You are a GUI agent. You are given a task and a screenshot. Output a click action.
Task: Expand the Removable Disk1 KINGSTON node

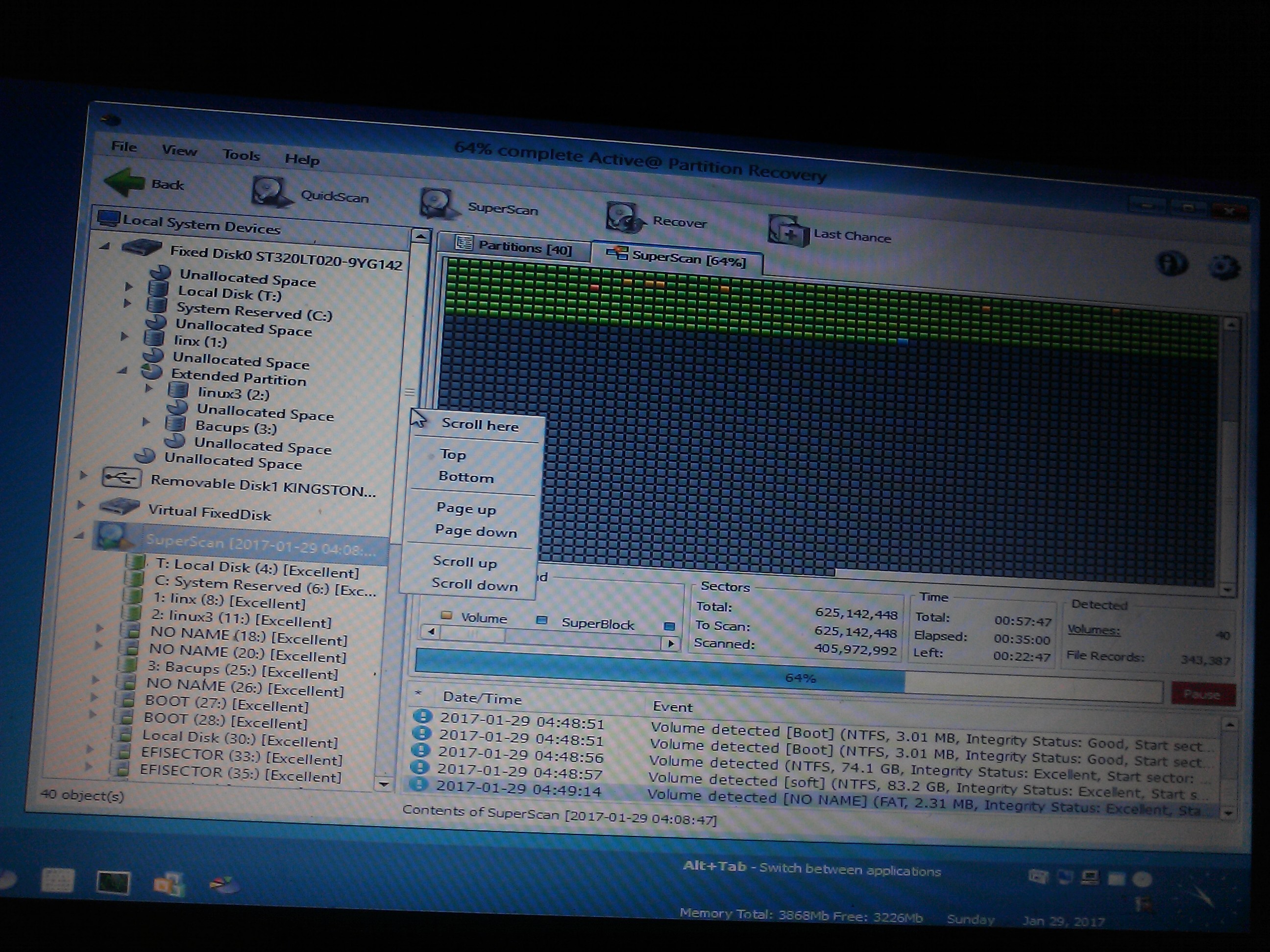click(84, 475)
